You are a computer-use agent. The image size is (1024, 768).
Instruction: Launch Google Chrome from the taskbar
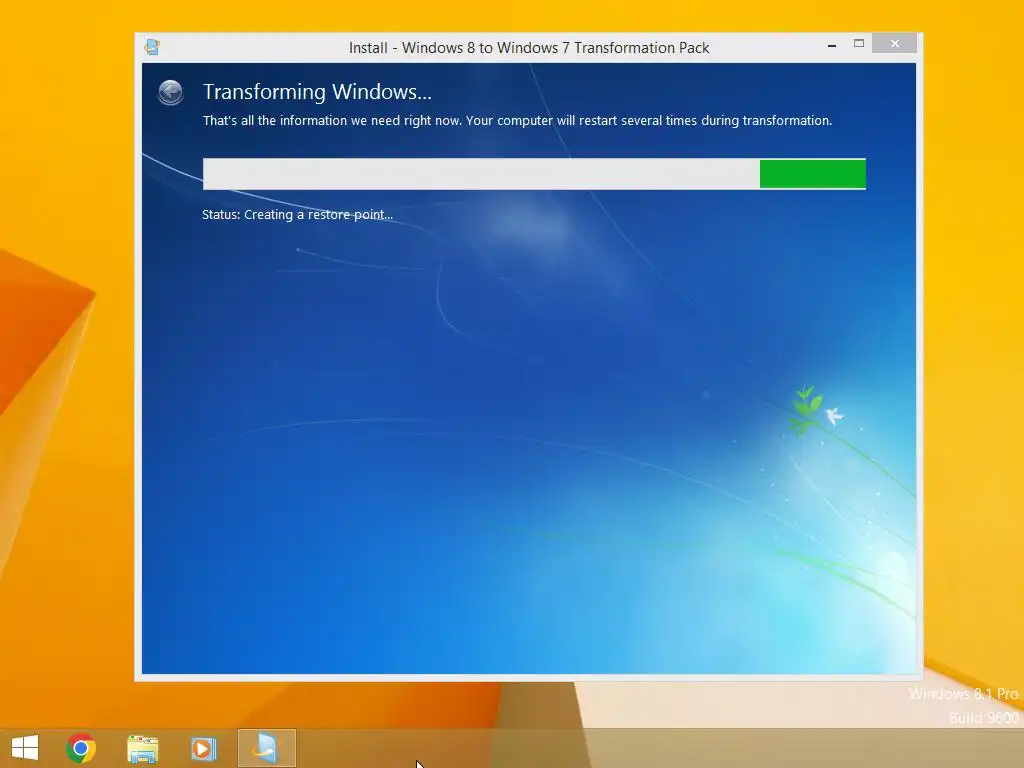pos(81,748)
